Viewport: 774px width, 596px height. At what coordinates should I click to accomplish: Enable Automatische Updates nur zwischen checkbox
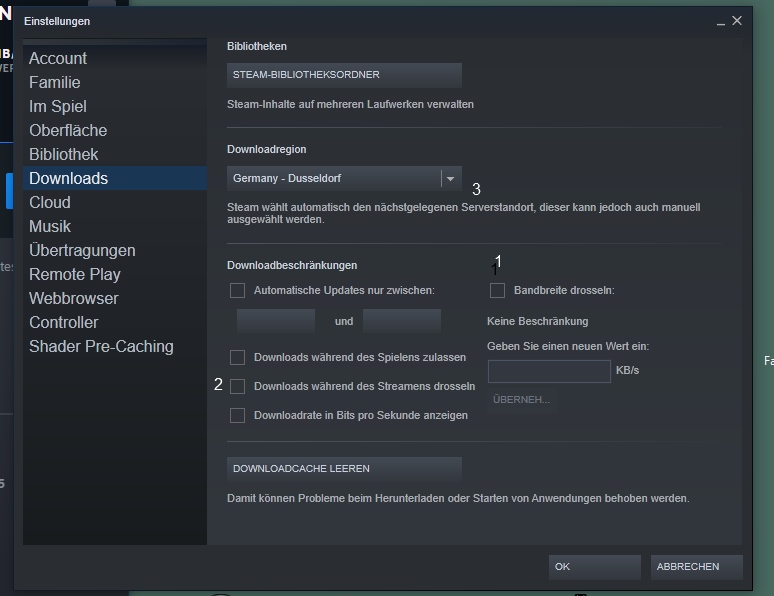237,290
